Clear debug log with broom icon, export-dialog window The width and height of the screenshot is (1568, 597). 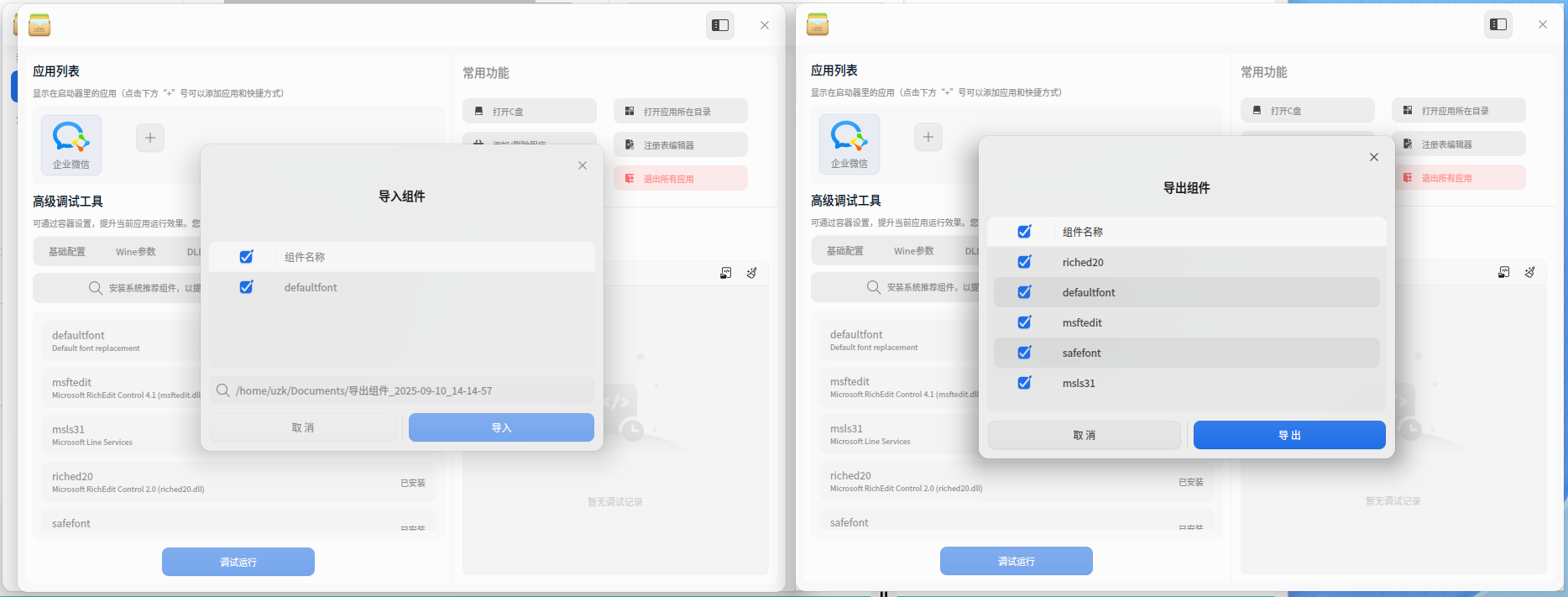click(1530, 272)
